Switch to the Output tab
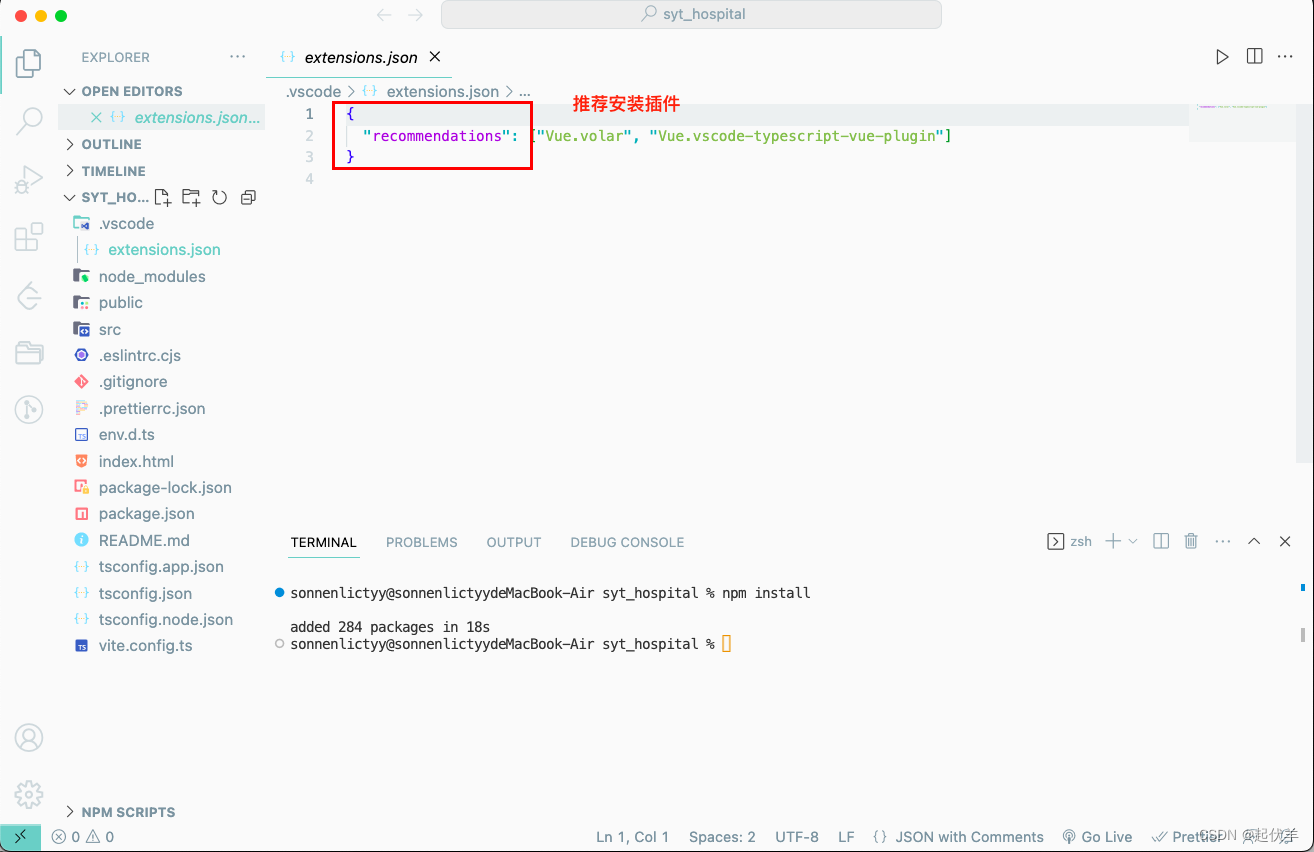1314x852 pixels. [x=514, y=542]
